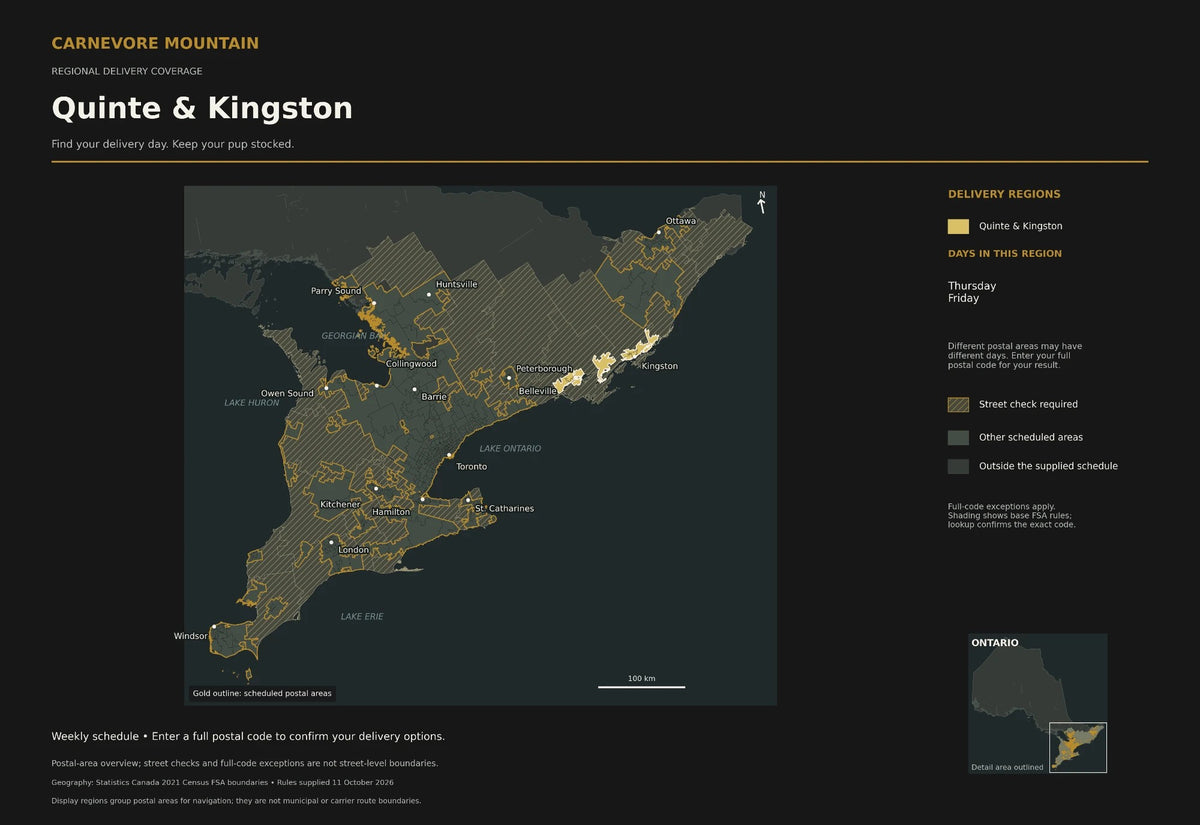Screen dimensions: 1200x825
Task: Select the Outside the supplied schedule swatch
Action: [958, 466]
